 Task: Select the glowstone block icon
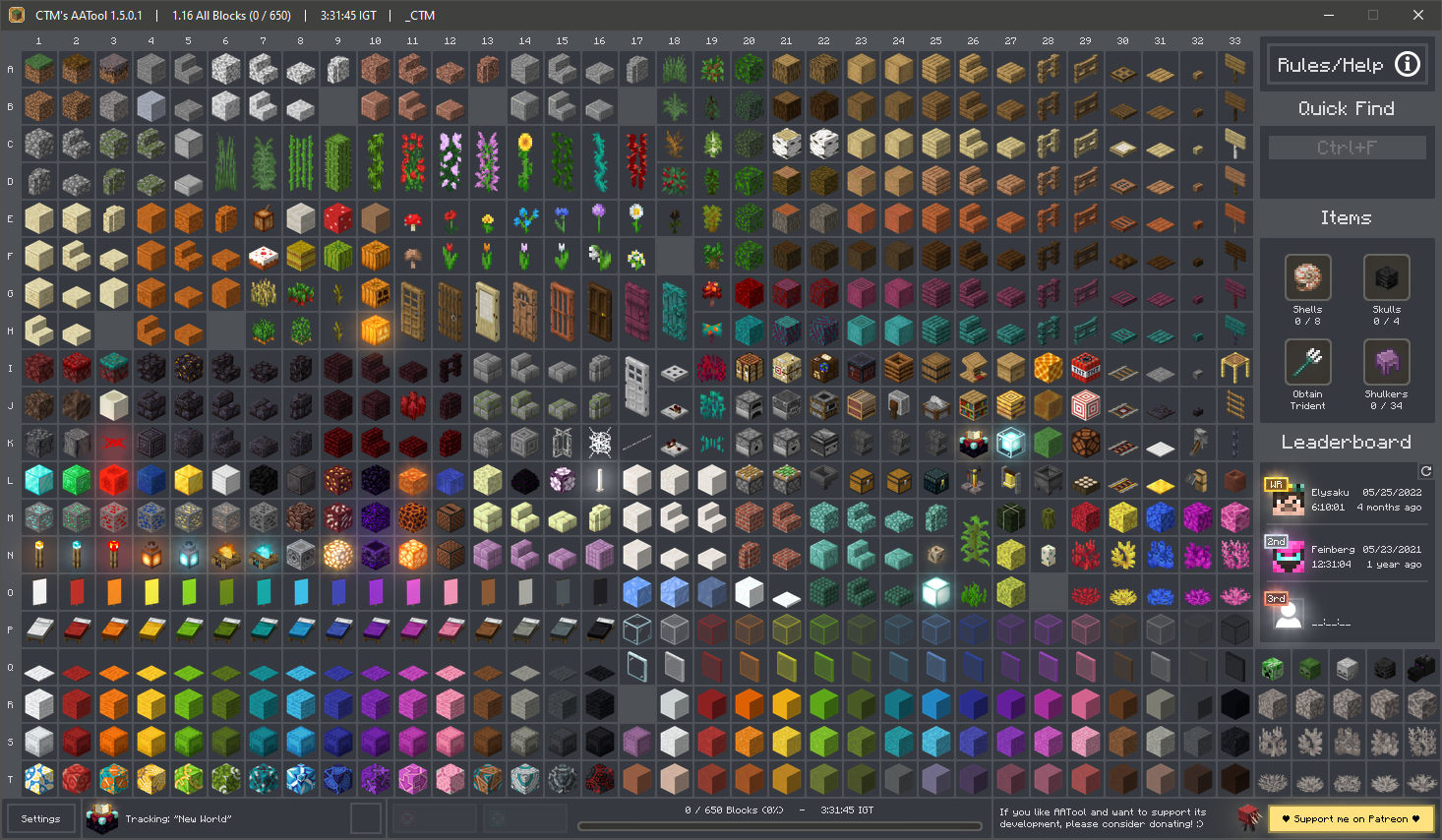coord(337,555)
